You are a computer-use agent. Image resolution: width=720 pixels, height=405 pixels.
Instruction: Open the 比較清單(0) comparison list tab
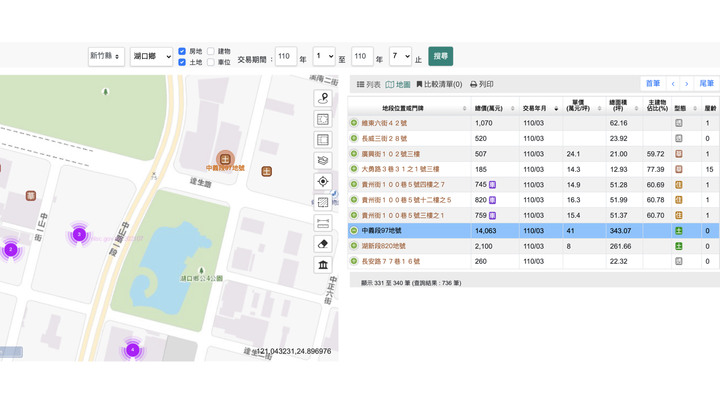(x=439, y=85)
